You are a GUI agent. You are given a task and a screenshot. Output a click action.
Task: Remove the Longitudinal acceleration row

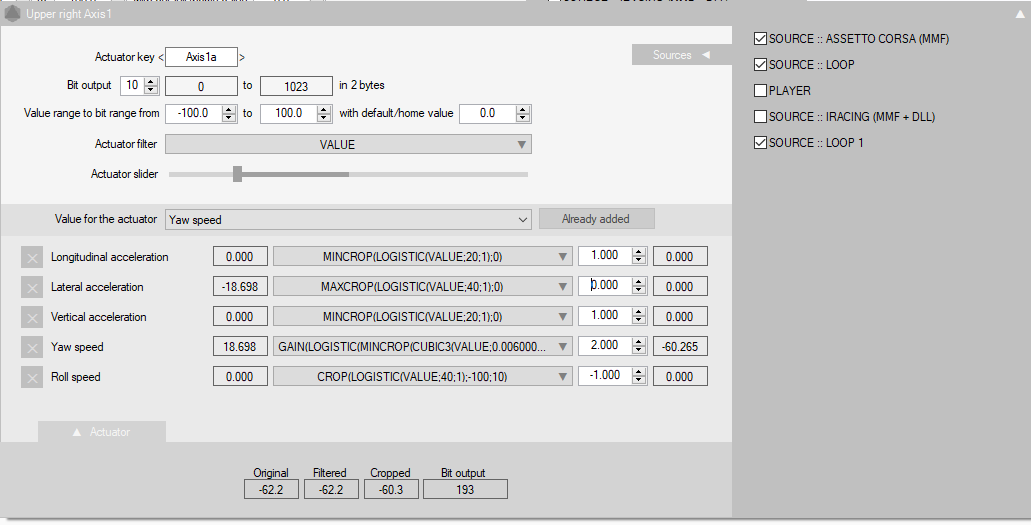(x=32, y=257)
